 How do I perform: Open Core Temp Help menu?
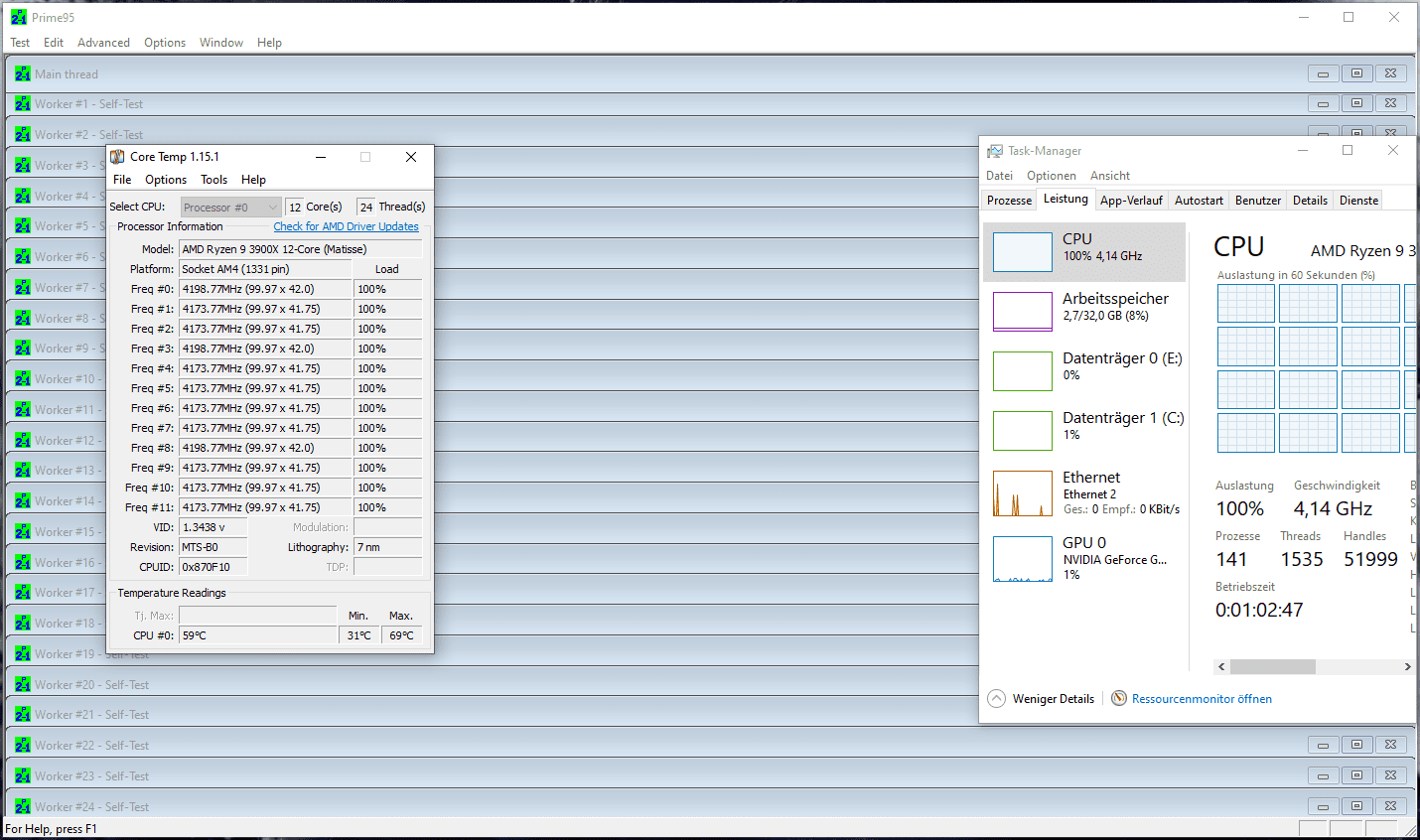point(253,180)
